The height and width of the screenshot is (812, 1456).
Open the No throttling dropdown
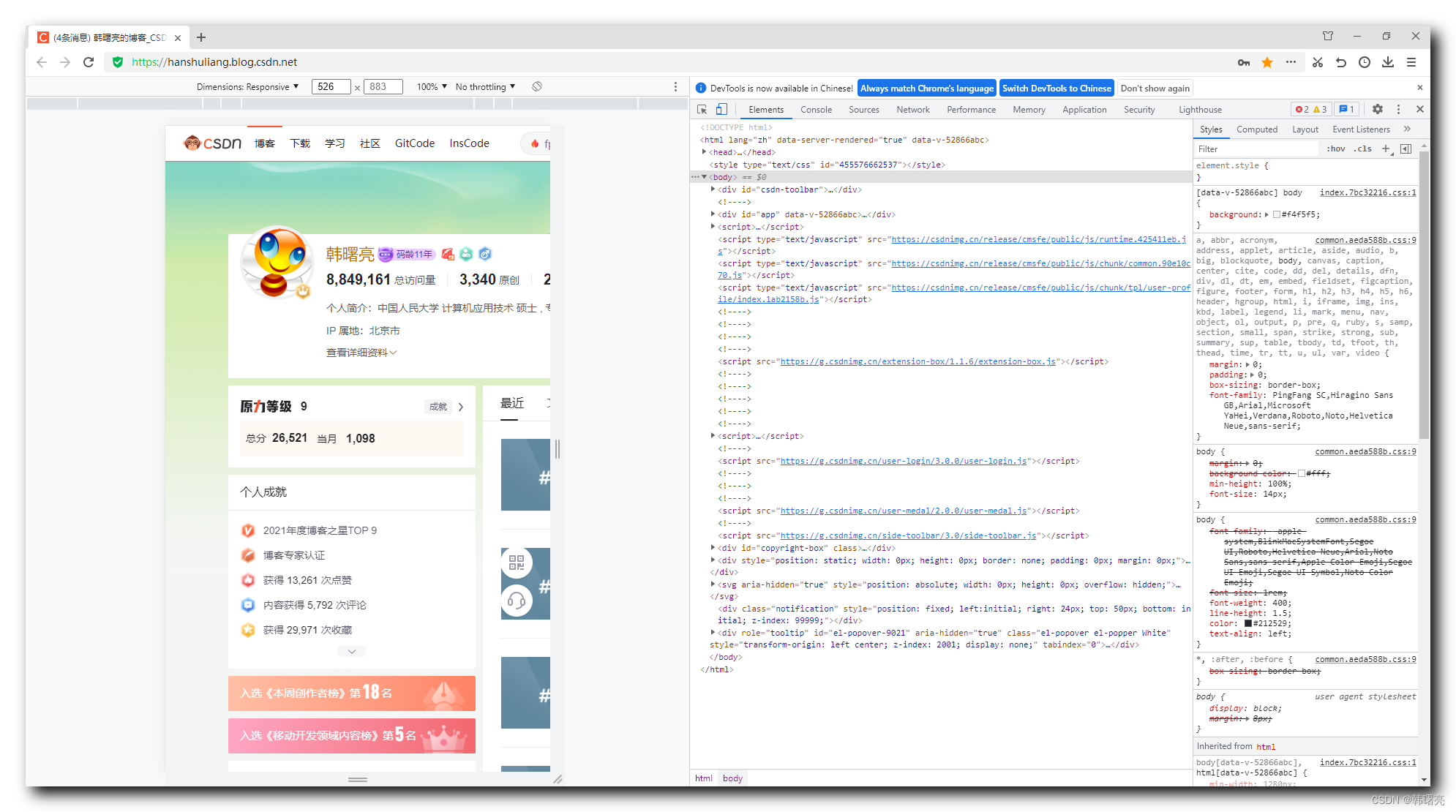pos(485,86)
